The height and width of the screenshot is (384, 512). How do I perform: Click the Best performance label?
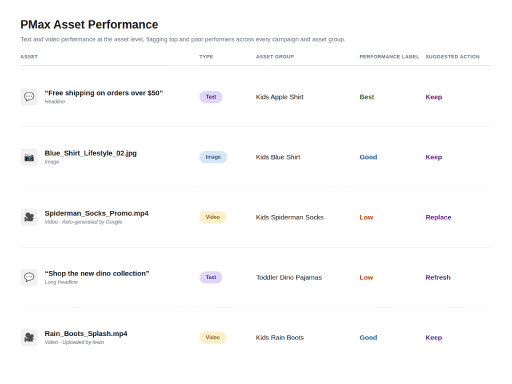pyautogui.click(x=367, y=97)
